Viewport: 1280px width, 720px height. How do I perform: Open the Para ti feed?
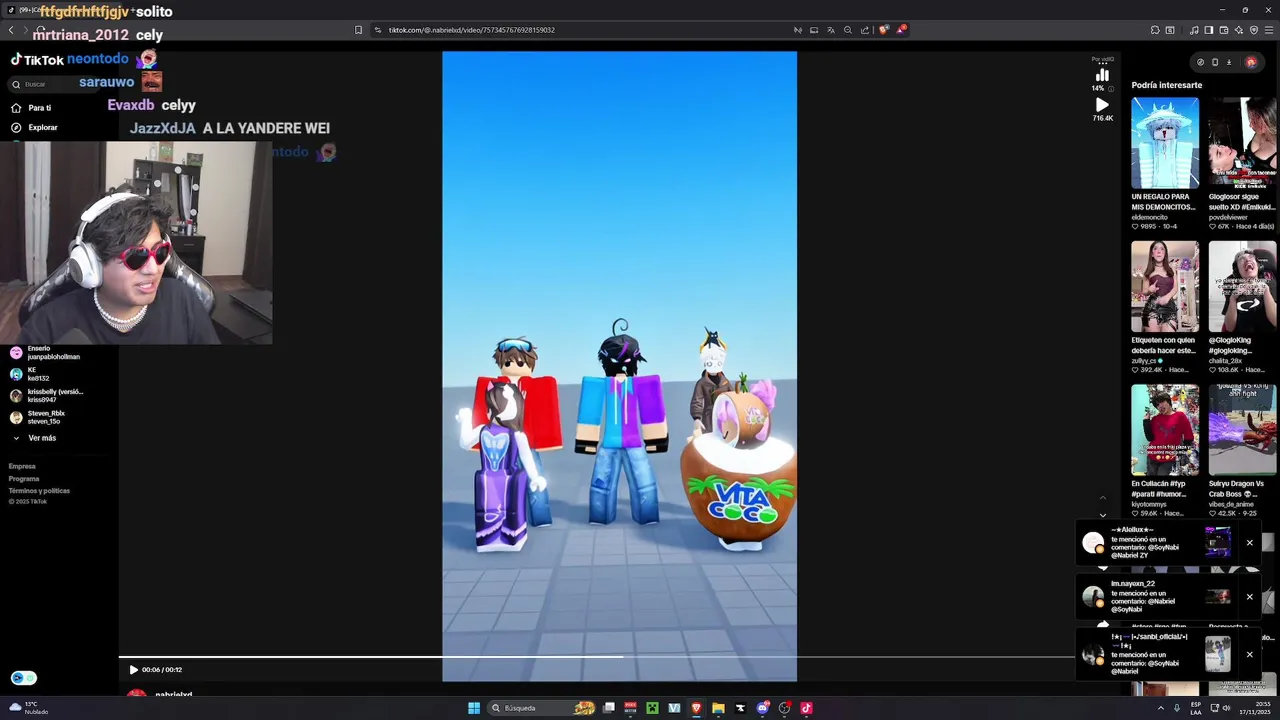31,108
